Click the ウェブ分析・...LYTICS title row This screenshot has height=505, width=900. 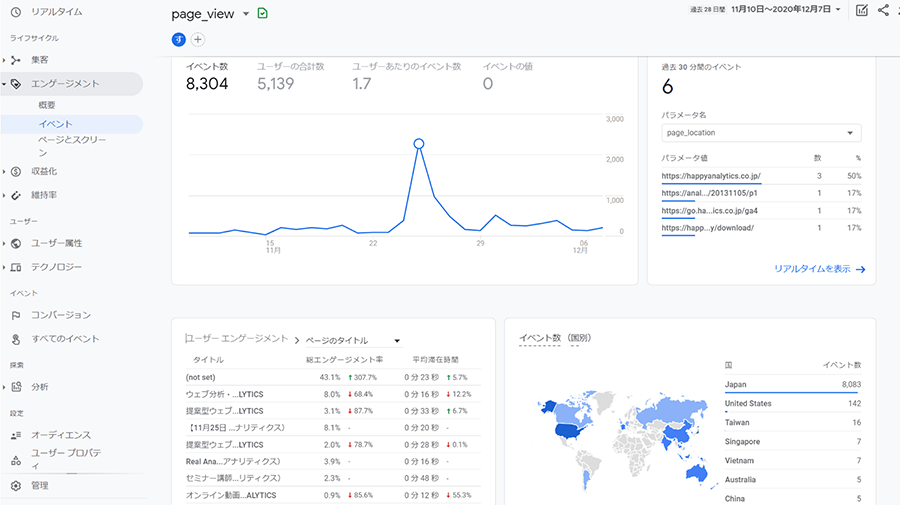pos(333,394)
